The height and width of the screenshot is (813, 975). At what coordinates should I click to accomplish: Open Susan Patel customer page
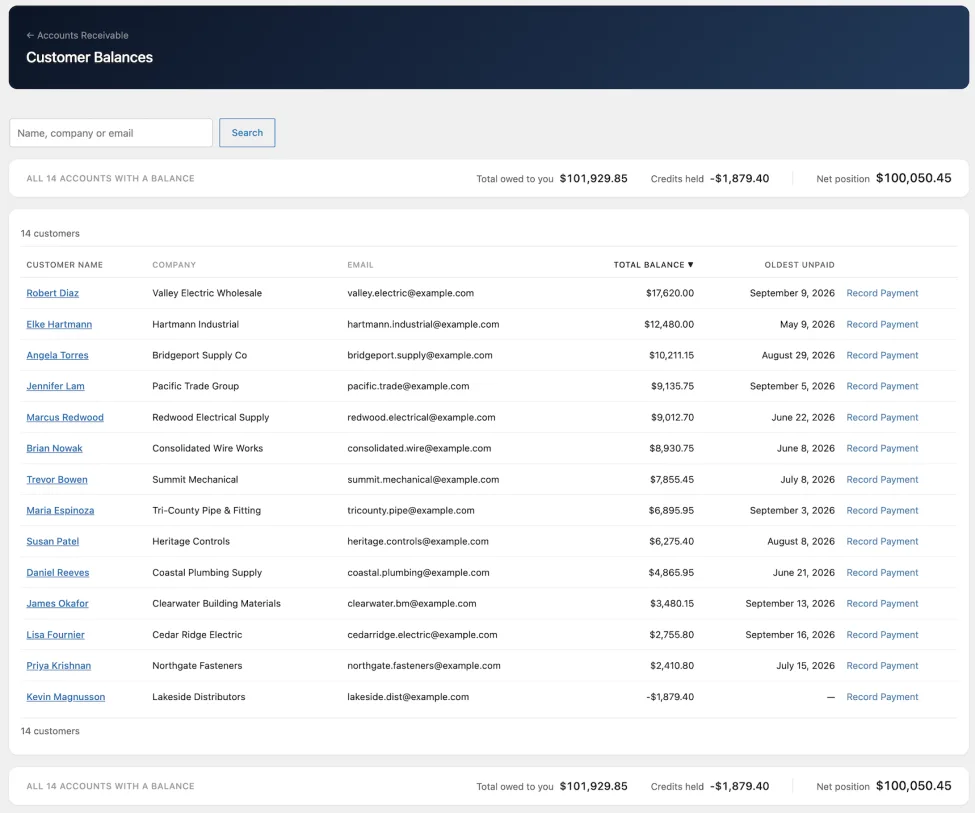tap(52, 542)
